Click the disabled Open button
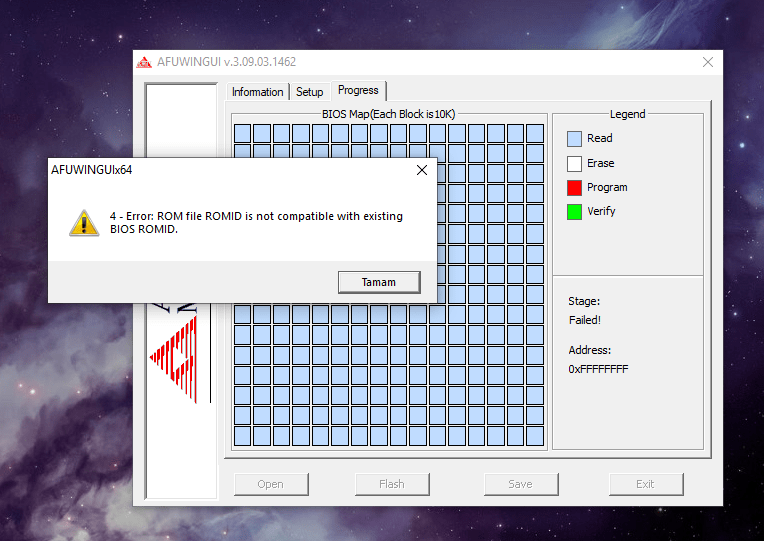Image resolution: width=764 pixels, height=541 pixels. pos(271,484)
